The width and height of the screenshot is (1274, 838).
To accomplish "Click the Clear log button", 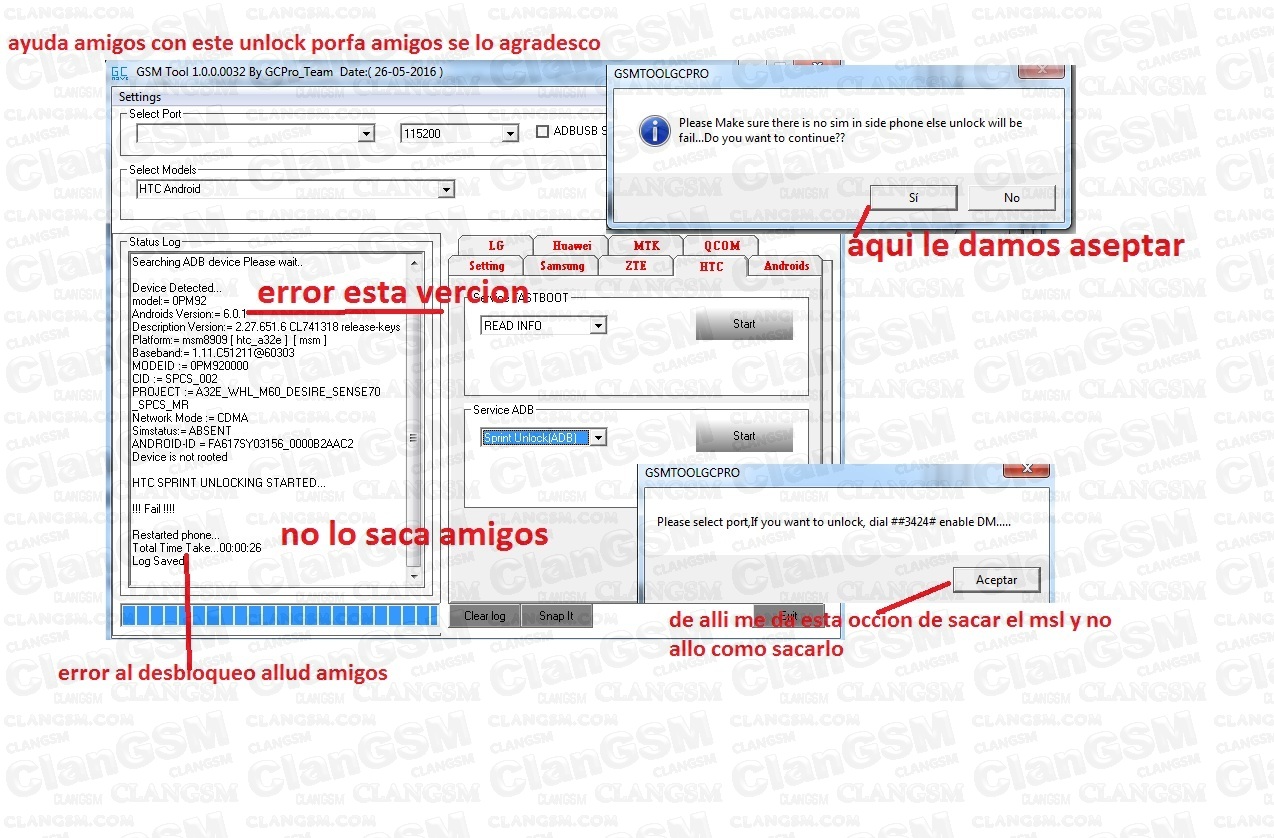I will coord(485,616).
